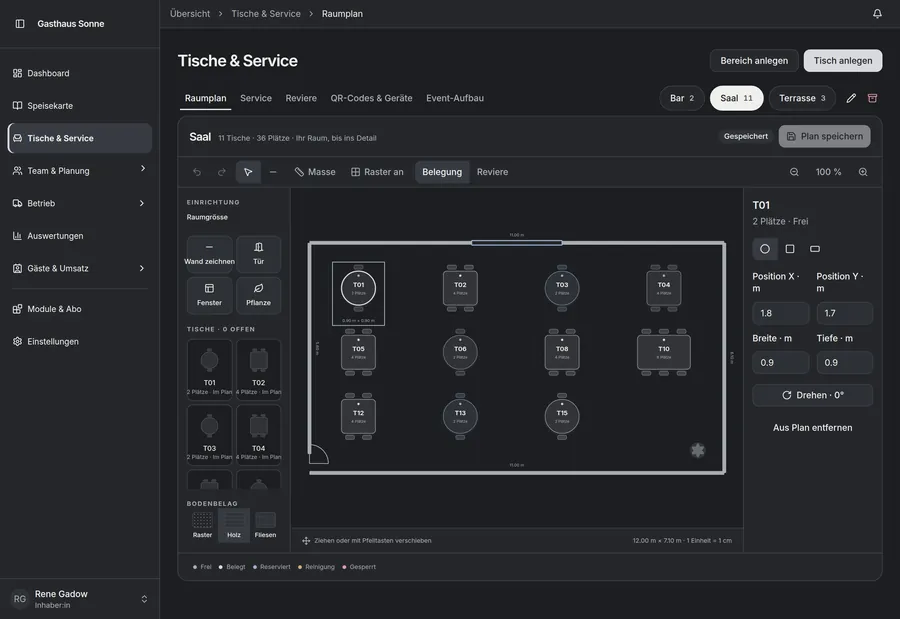The height and width of the screenshot is (619, 900).
Task: Switch to the Terrasse area
Action: (802, 98)
